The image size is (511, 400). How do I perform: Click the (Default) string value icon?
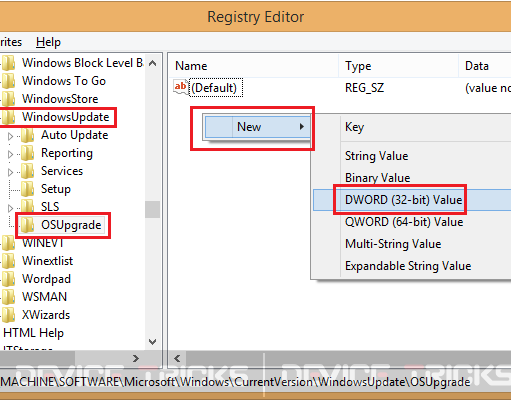[181, 88]
